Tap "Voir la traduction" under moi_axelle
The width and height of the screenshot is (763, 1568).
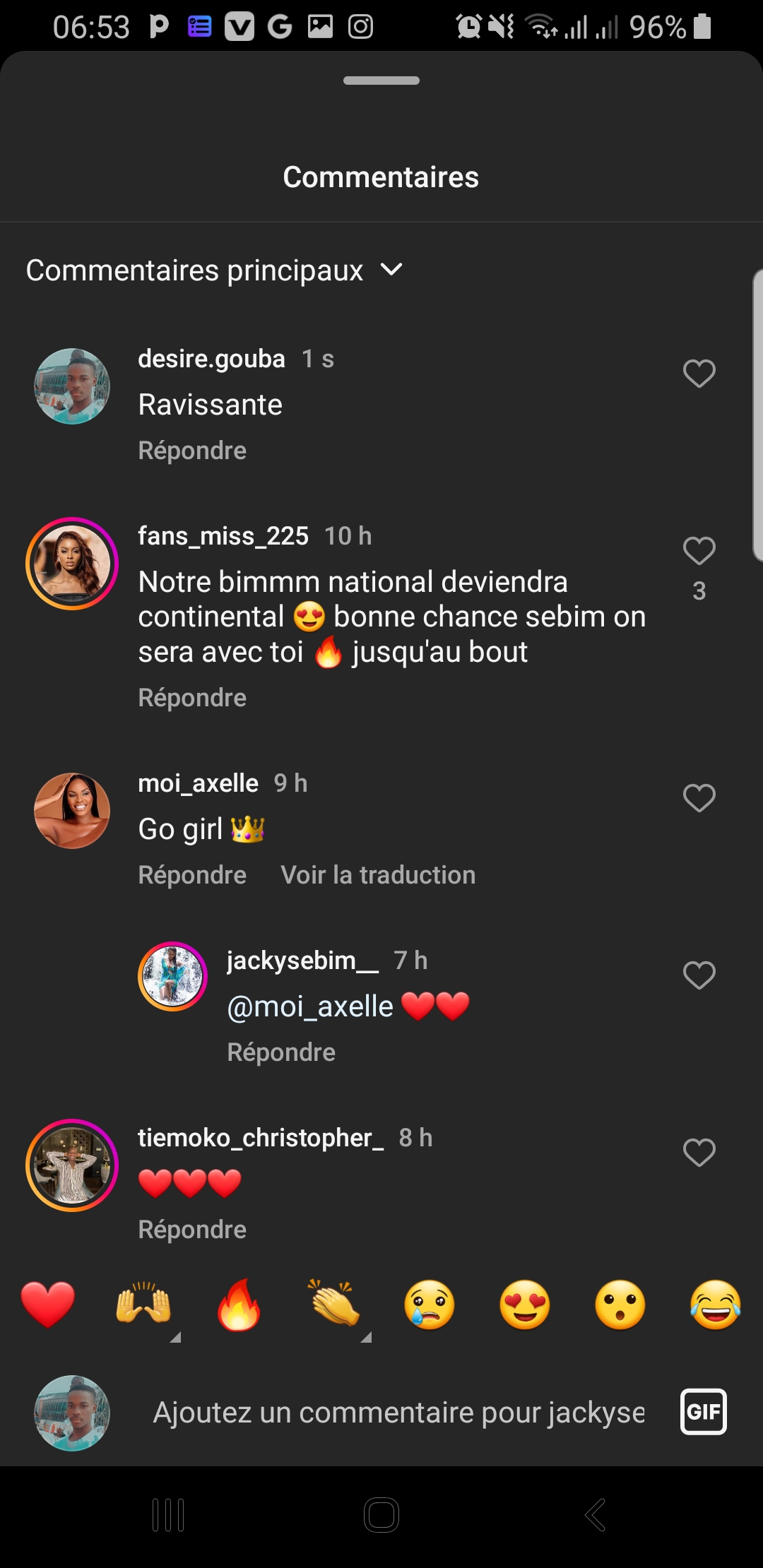pyautogui.click(x=378, y=875)
